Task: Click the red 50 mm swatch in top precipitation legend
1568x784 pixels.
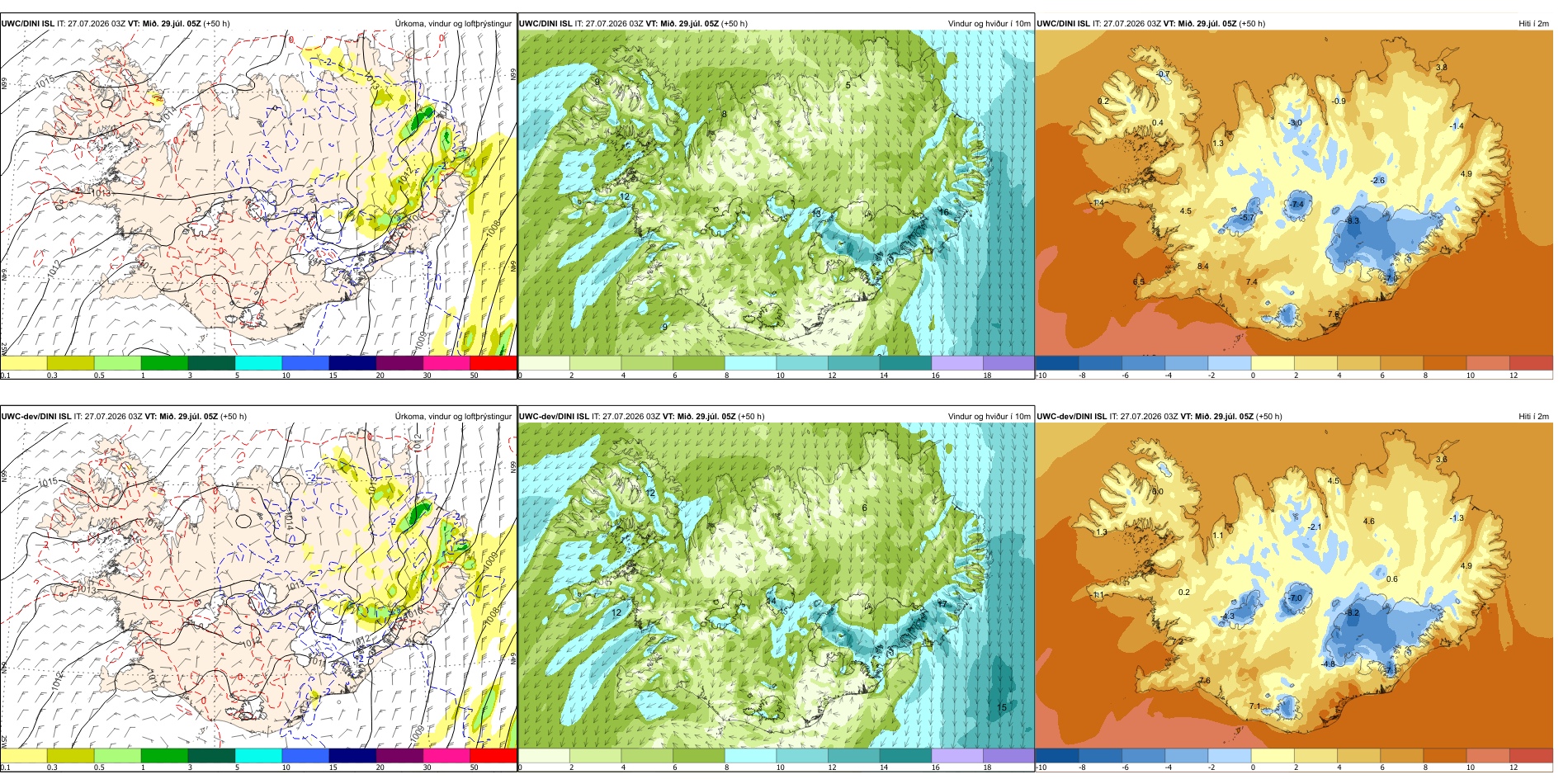Action: point(494,363)
